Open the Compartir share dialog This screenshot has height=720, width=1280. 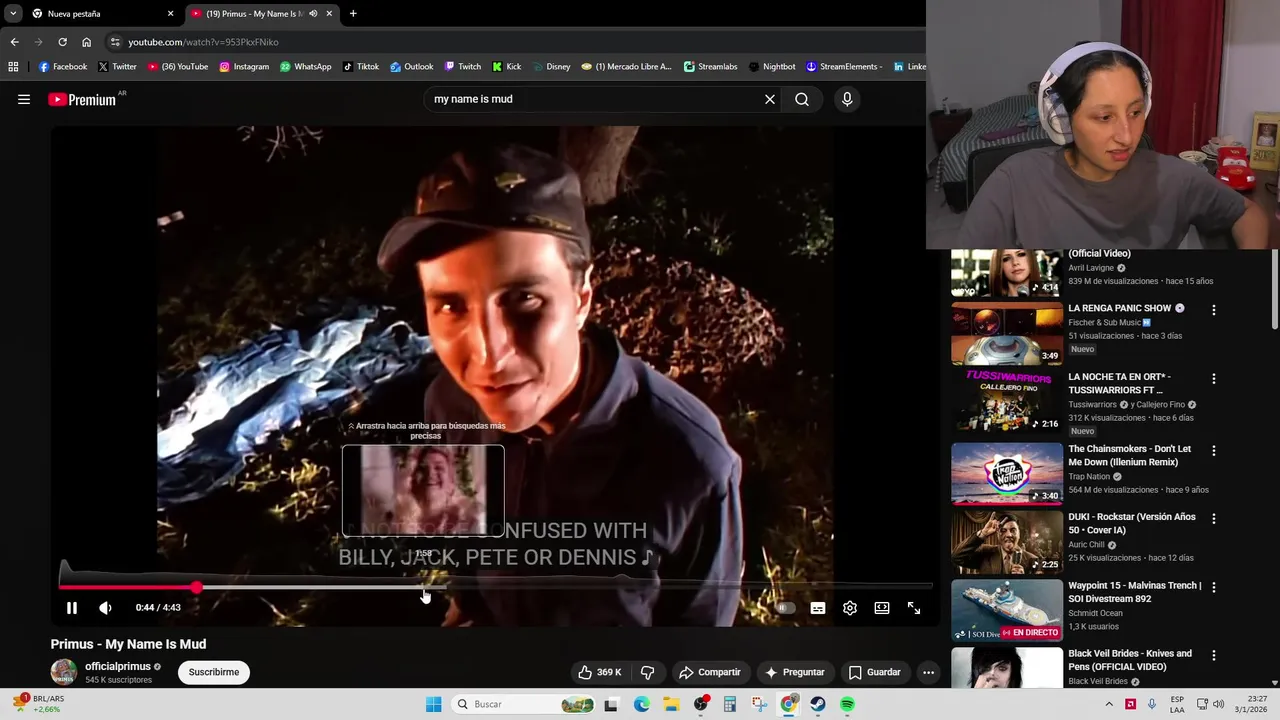[709, 672]
